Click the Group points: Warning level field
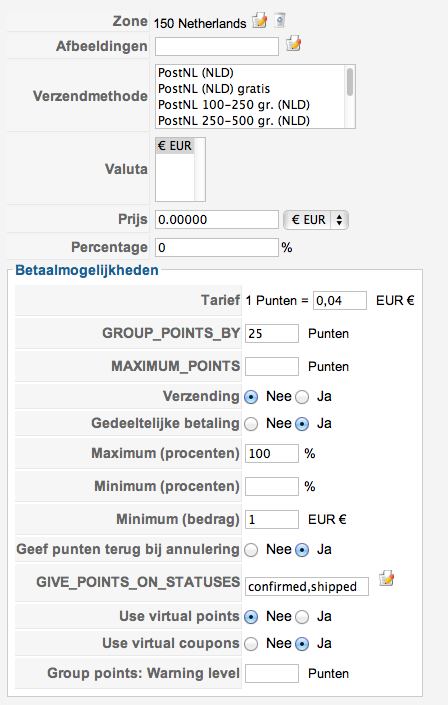448x705 pixels. pos(272,674)
